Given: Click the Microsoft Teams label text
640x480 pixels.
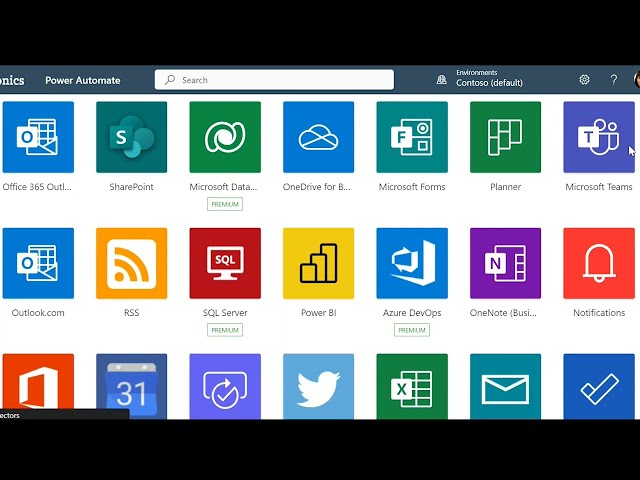Looking at the screenshot, I should point(599,187).
